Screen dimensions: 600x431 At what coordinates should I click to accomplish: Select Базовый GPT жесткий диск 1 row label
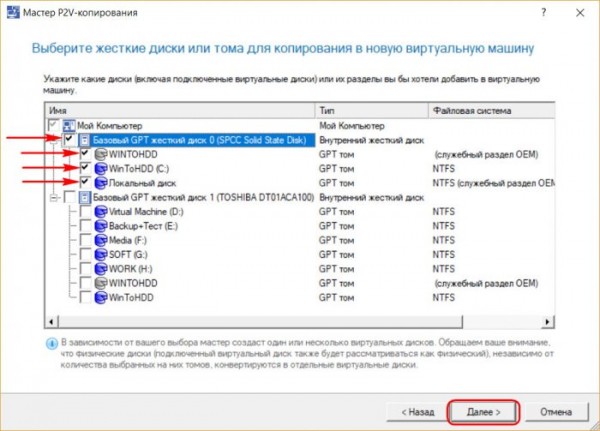203,198
